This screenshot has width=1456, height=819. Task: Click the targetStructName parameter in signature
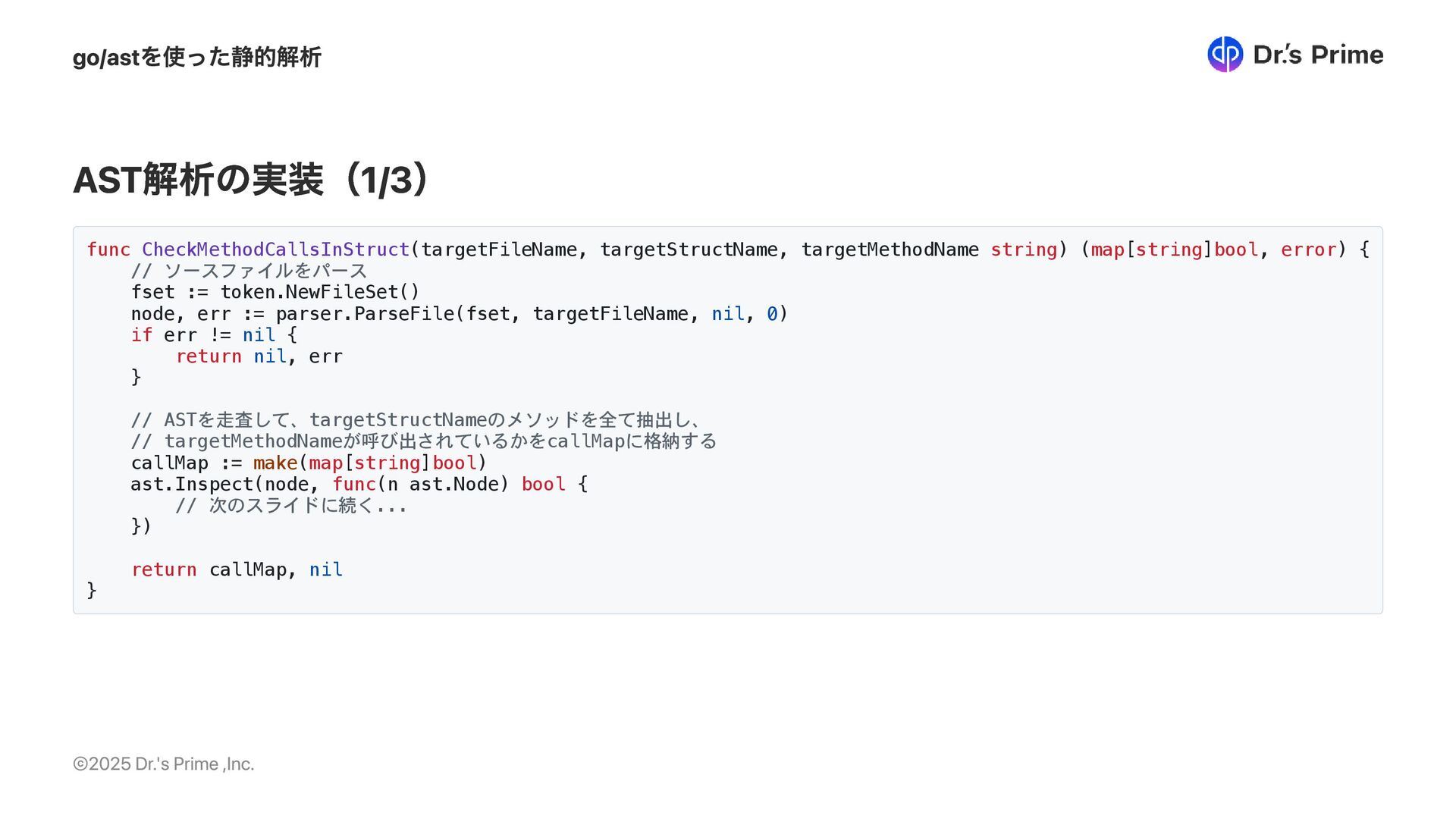coord(689,249)
